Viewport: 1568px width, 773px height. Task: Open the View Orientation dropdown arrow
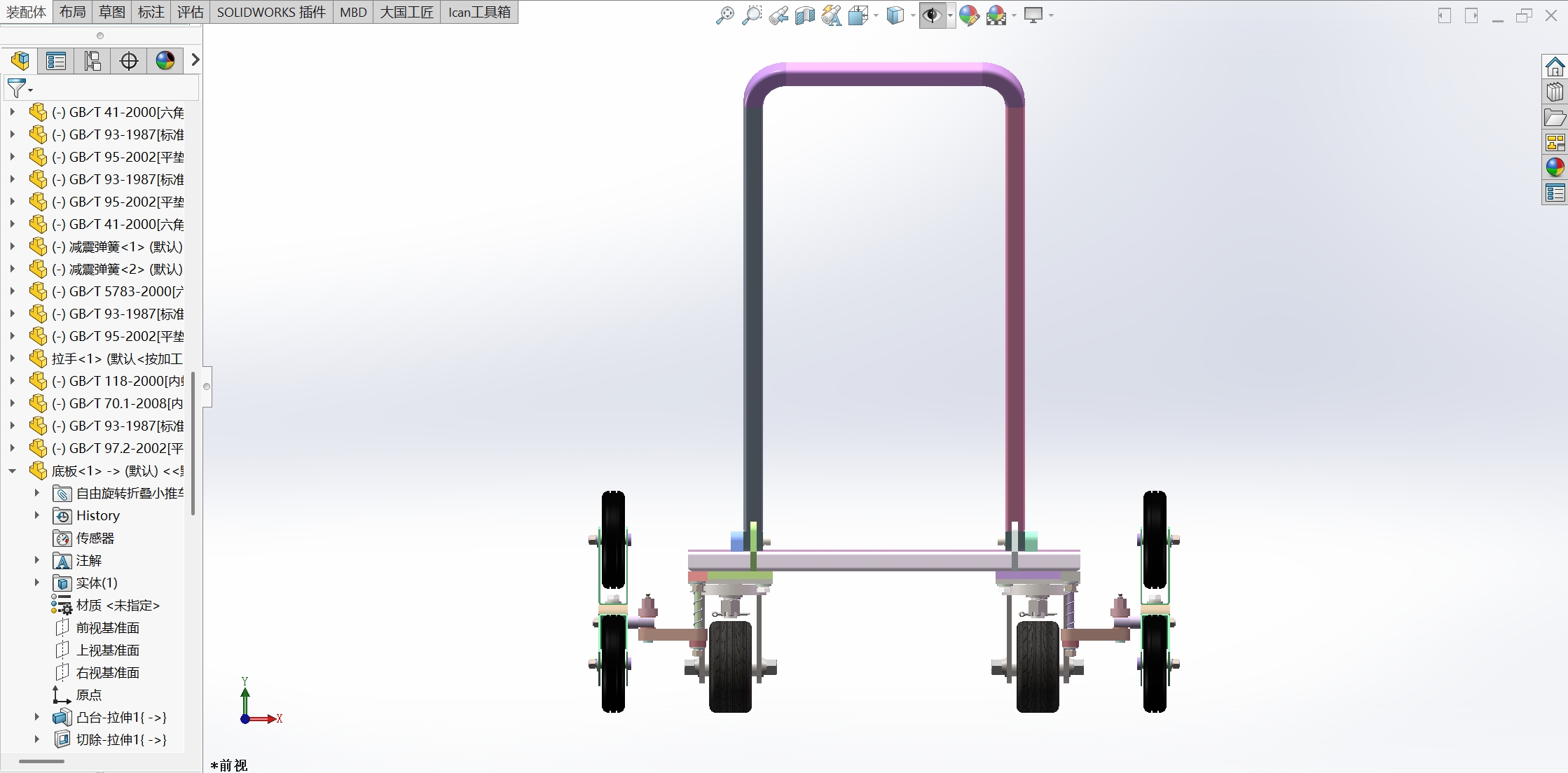[x=876, y=15]
